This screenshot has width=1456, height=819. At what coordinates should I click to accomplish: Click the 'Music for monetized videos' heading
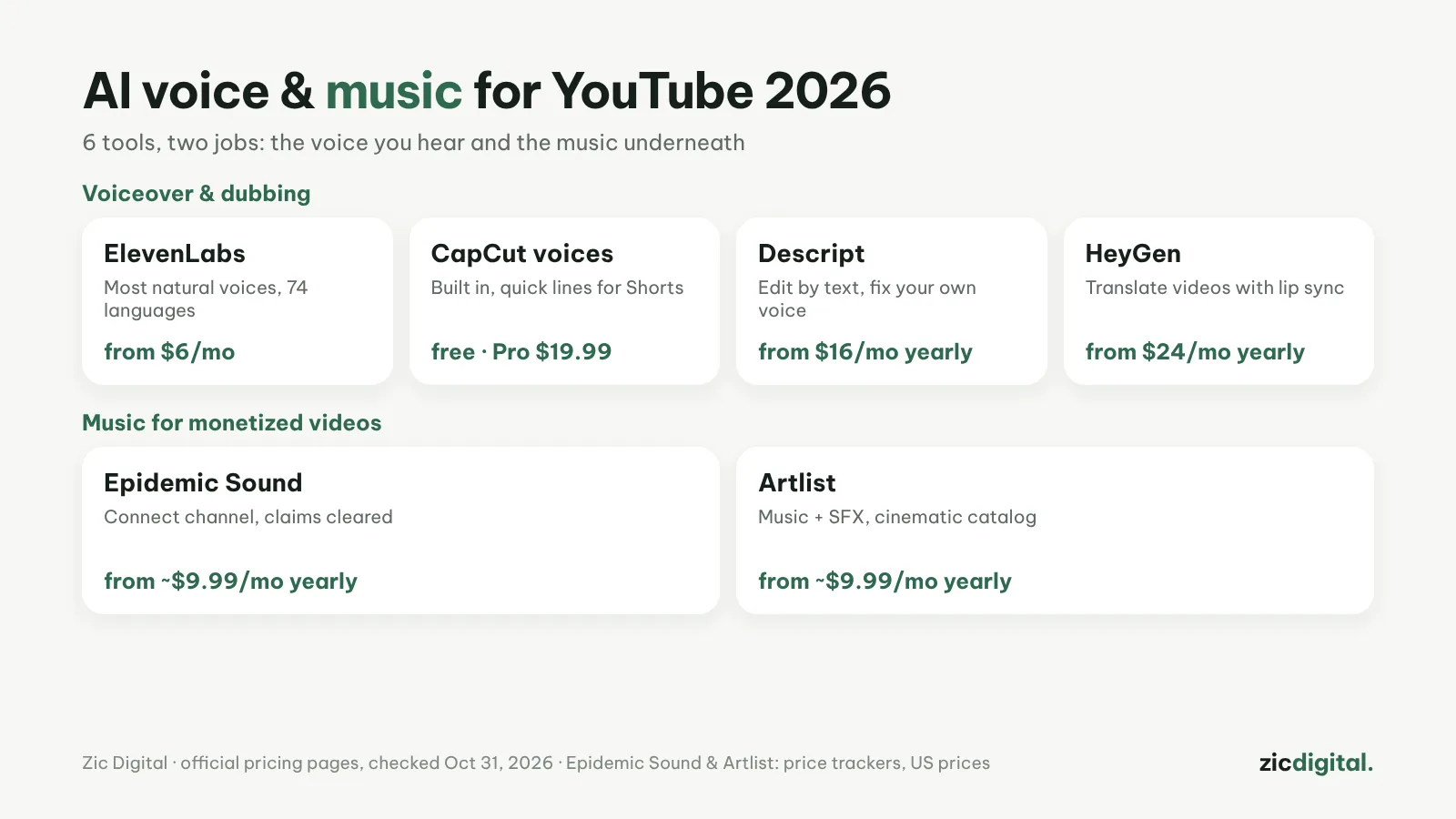coord(232,422)
